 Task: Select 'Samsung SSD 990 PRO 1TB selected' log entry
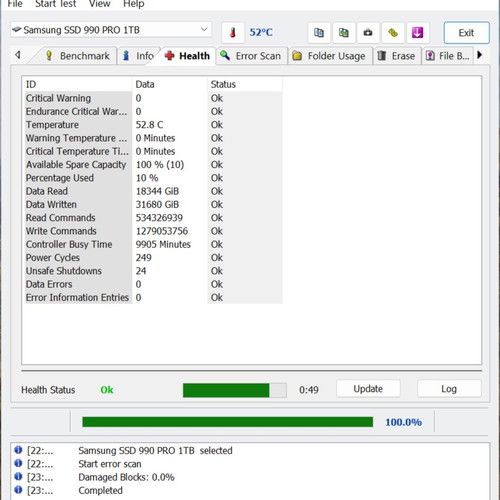155,451
